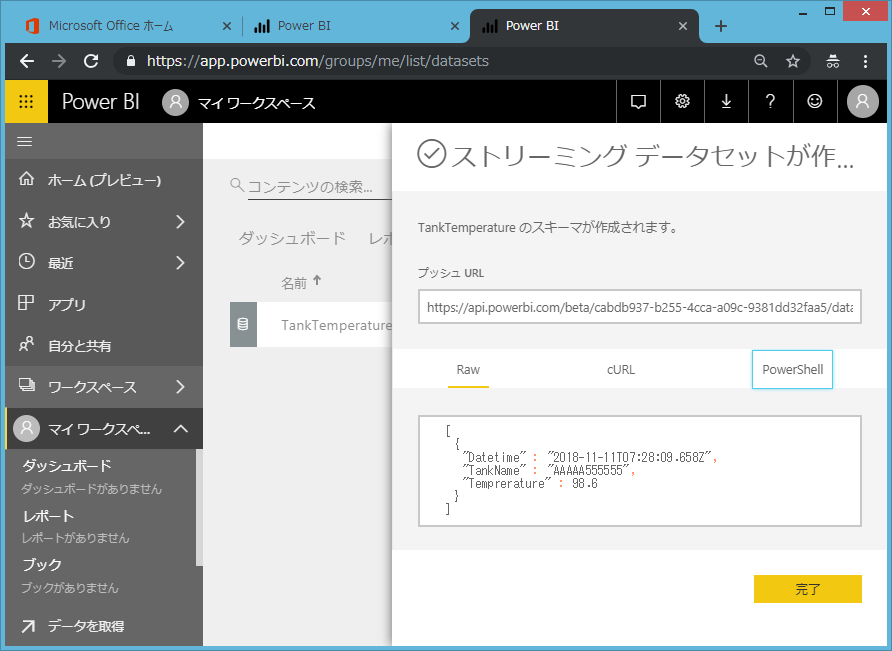The width and height of the screenshot is (892, 651).
Task: Open the app launcher waffle icon
Action: (26, 101)
